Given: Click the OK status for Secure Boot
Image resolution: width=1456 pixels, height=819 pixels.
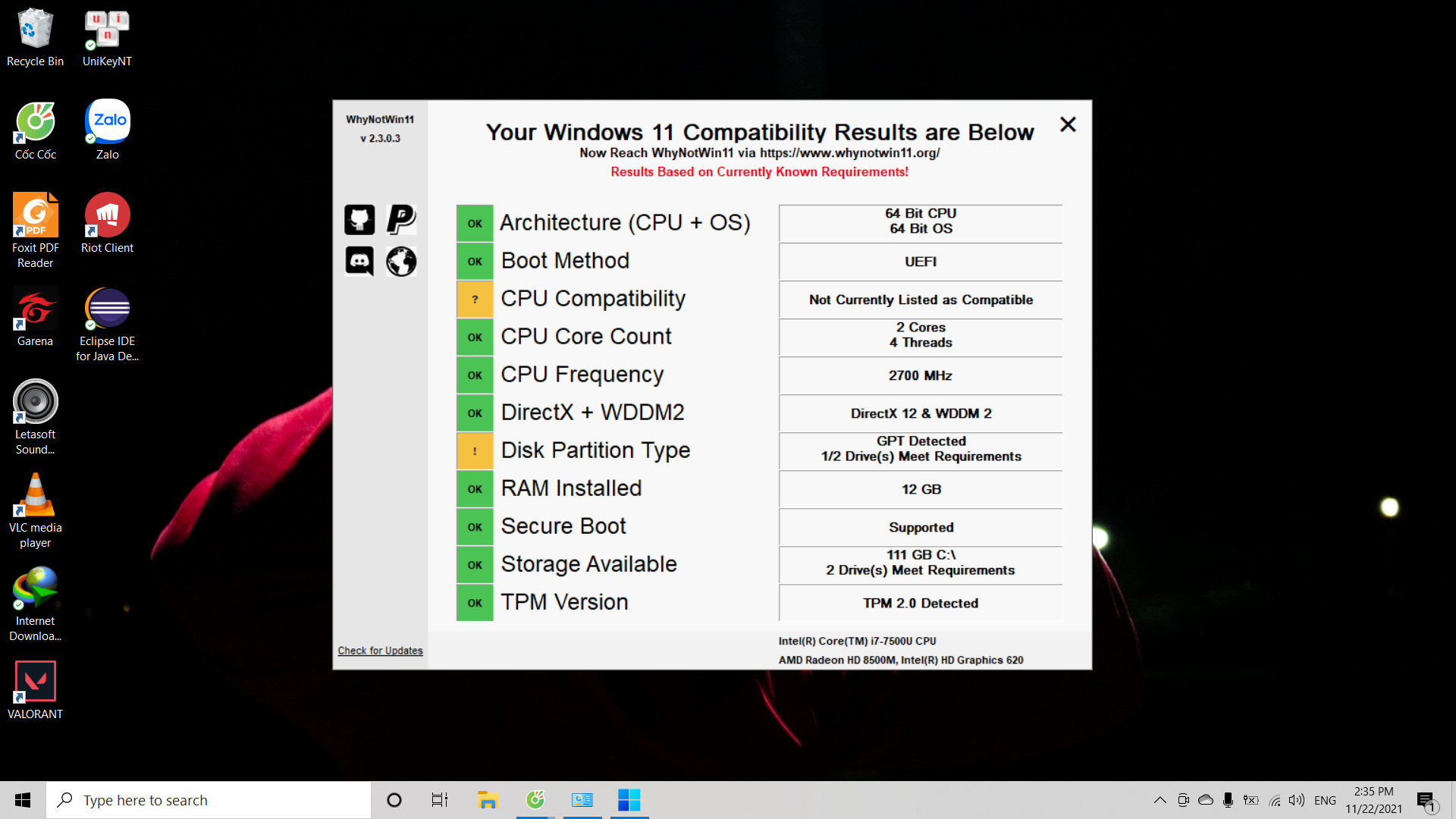Looking at the screenshot, I should tap(475, 527).
